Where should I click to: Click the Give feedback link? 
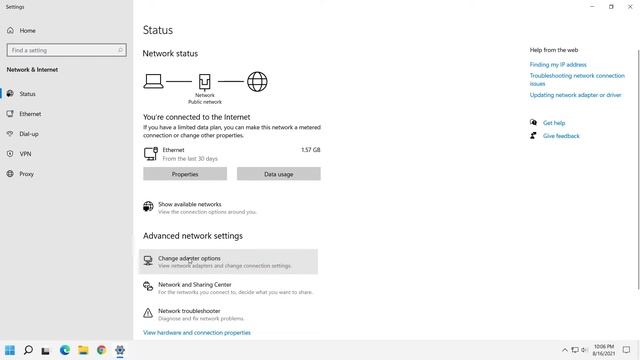(561, 136)
